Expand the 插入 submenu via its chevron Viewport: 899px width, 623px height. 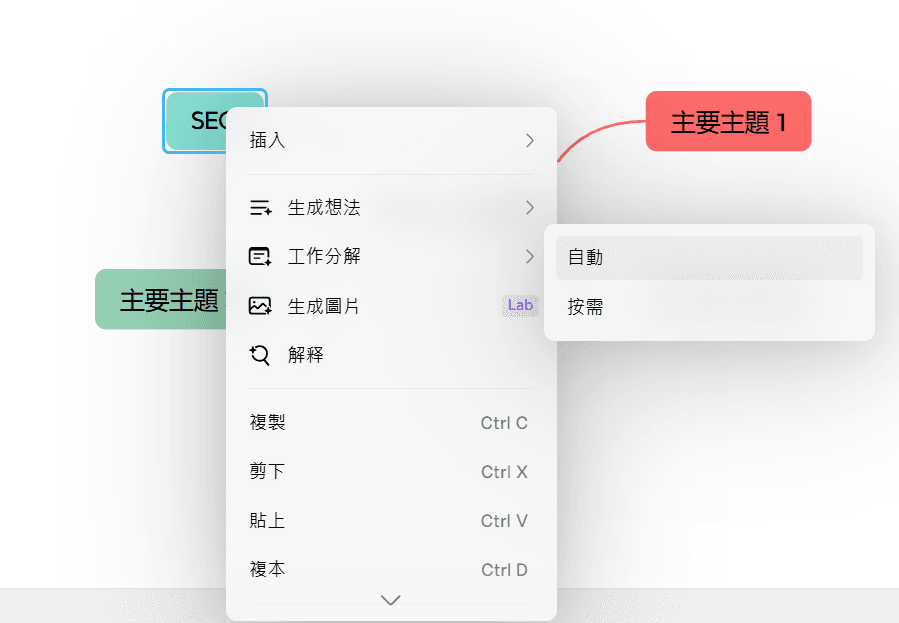pos(529,140)
